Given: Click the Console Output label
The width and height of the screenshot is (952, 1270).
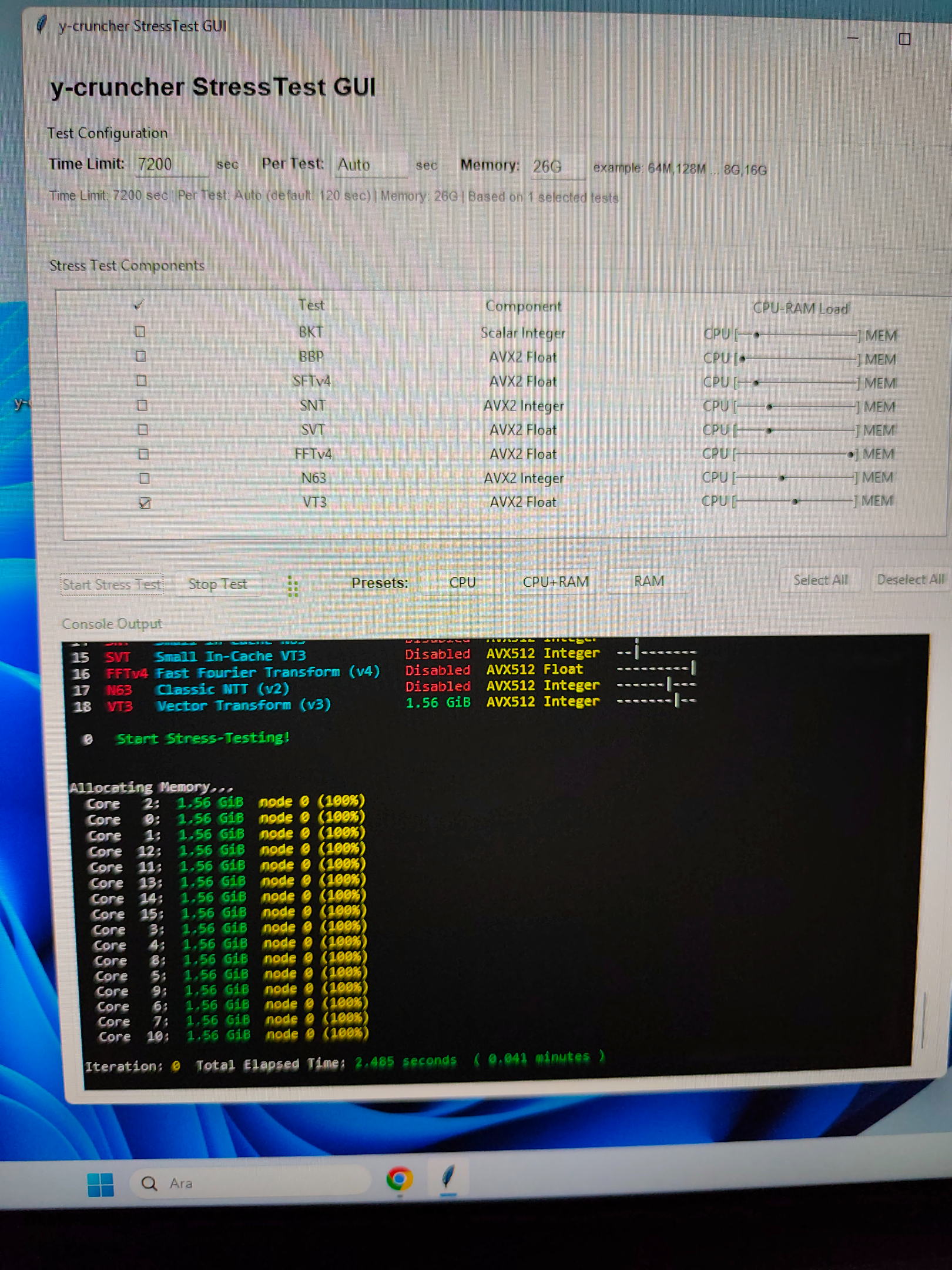Looking at the screenshot, I should (112, 624).
